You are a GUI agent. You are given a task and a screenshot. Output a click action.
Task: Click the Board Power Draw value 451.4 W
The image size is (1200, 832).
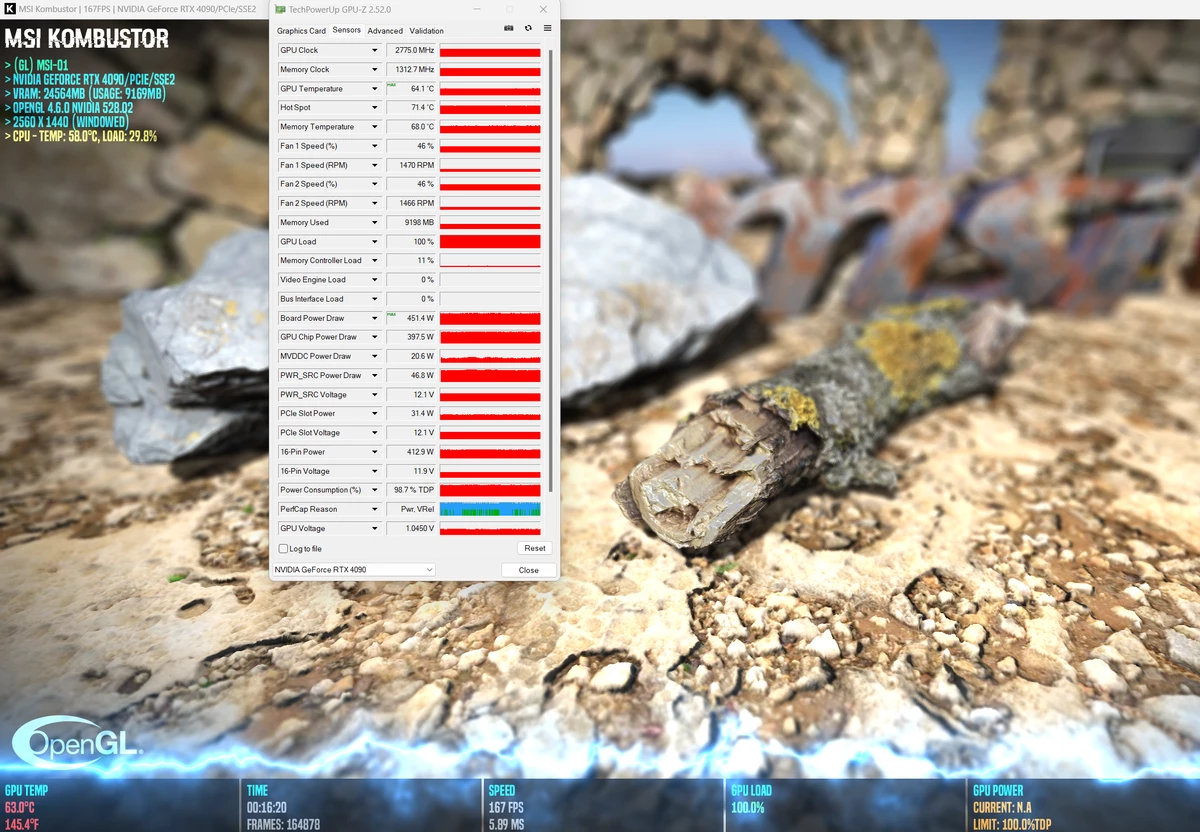(411, 318)
